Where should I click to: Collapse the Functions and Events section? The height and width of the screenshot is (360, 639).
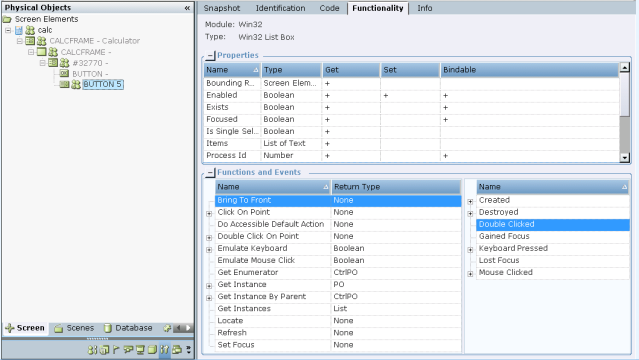click(x=210, y=172)
